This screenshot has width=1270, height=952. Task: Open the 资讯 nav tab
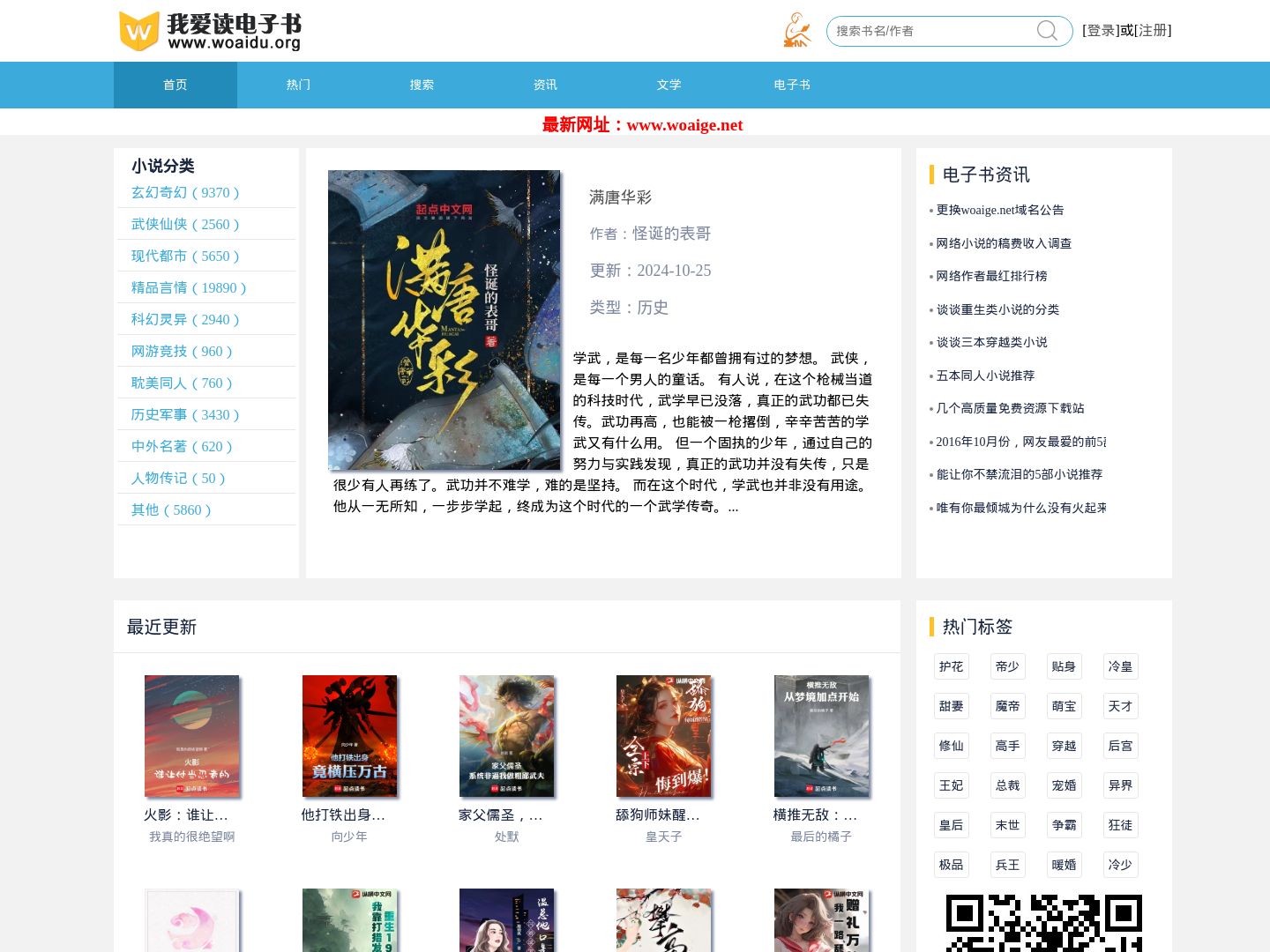(546, 85)
